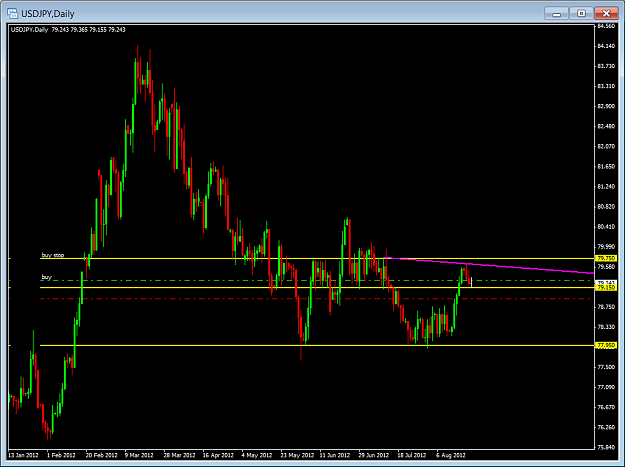Click the 79.580 price scale label

pos(606,267)
